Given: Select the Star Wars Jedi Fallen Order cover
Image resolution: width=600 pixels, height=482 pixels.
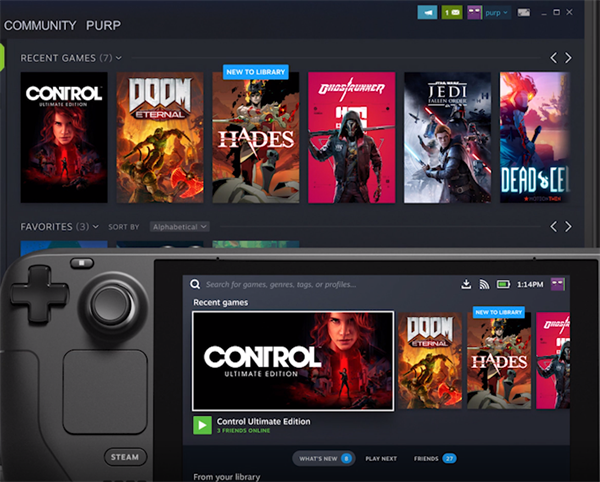Looking at the screenshot, I should pos(447,137).
